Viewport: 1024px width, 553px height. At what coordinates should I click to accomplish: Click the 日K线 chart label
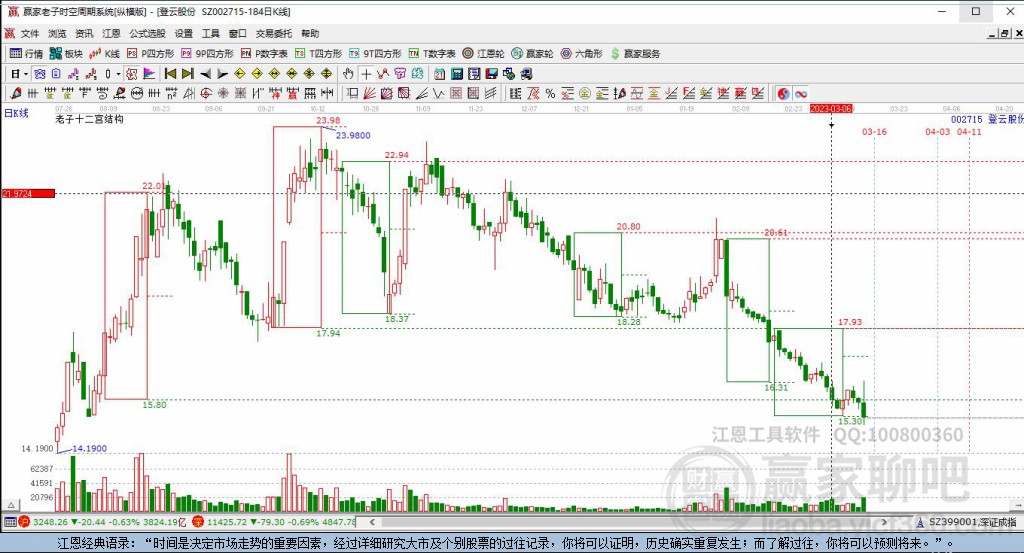(16, 113)
